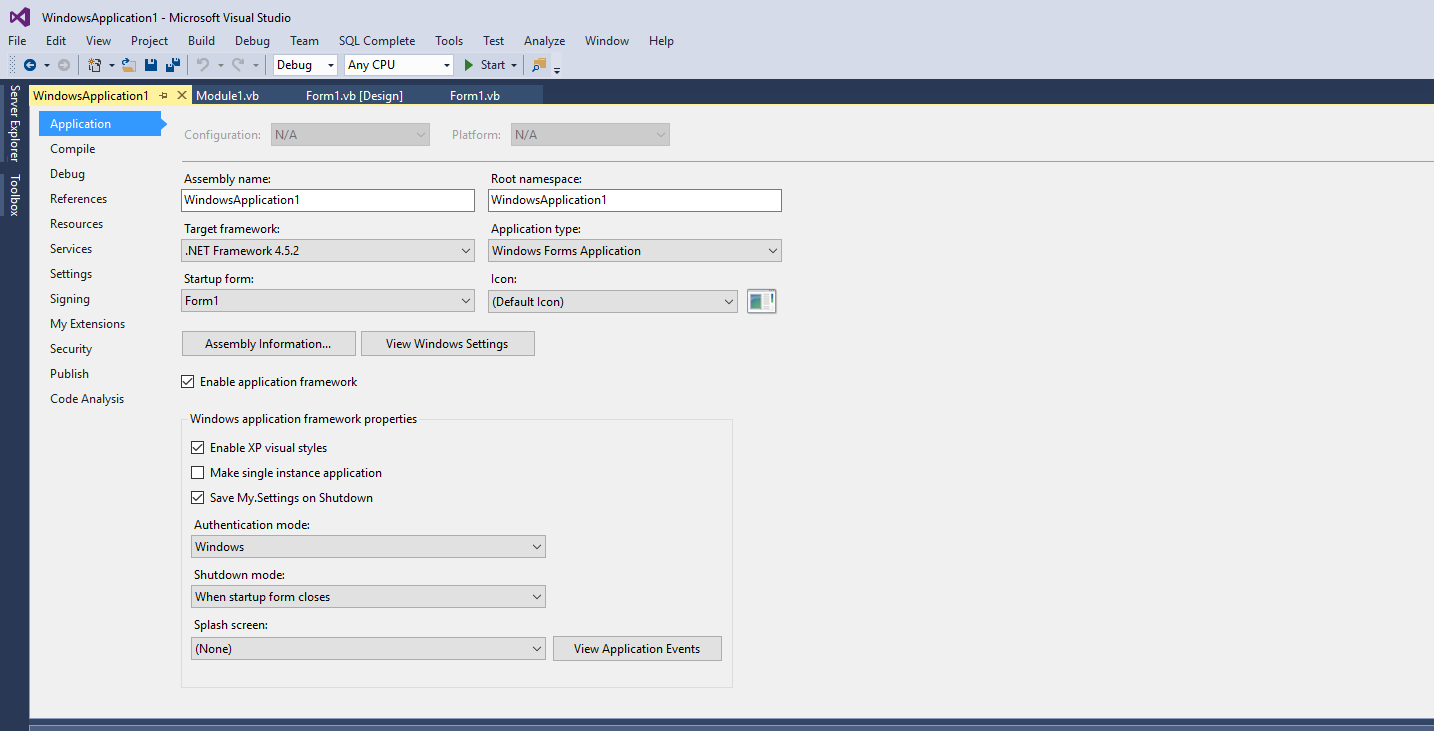This screenshot has height=731, width=1434.
Task: Select the Code Analysis properties page
Action: [x=88, y=399]
